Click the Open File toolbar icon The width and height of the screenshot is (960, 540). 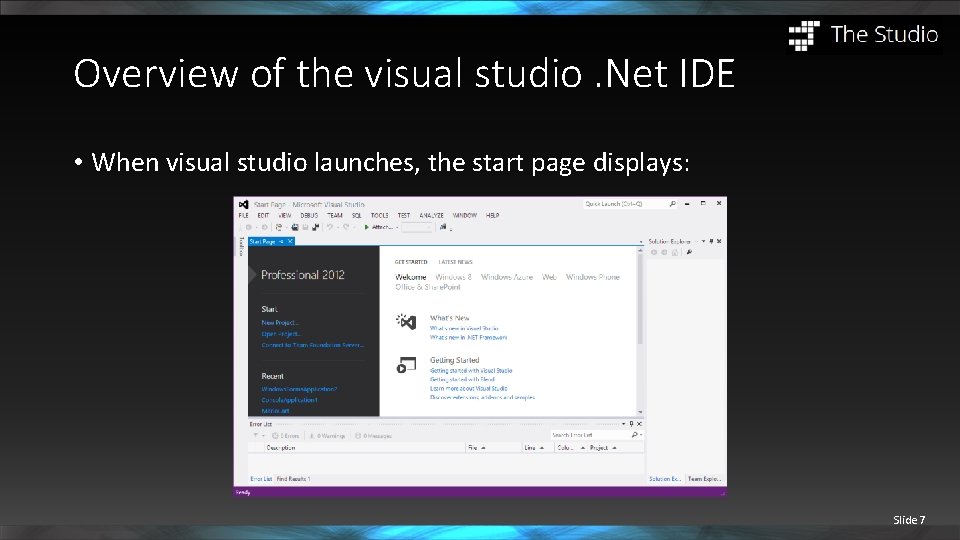click(294, 227)
